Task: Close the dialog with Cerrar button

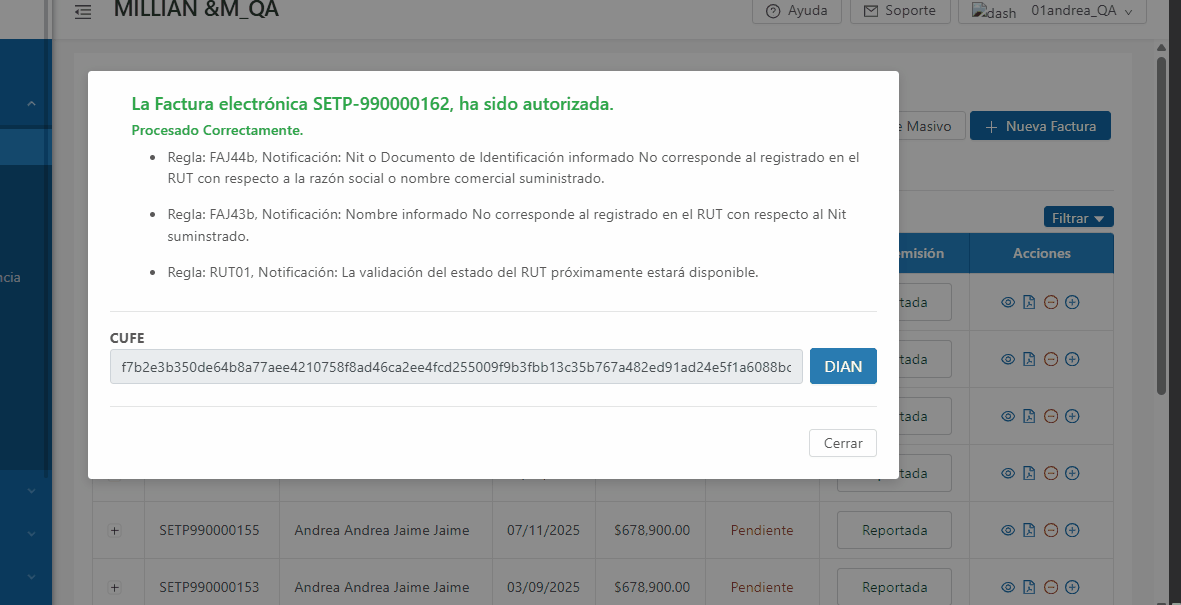Action: 842,443
